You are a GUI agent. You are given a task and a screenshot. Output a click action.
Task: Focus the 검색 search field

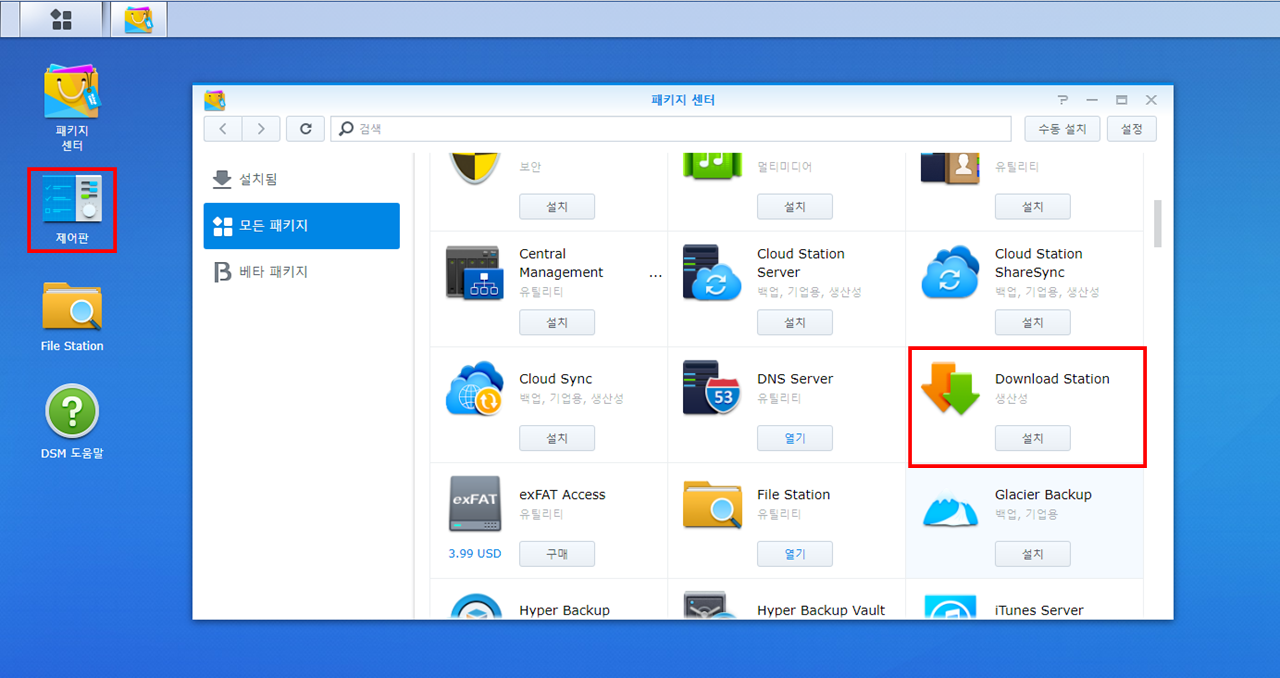pos(671,129)
